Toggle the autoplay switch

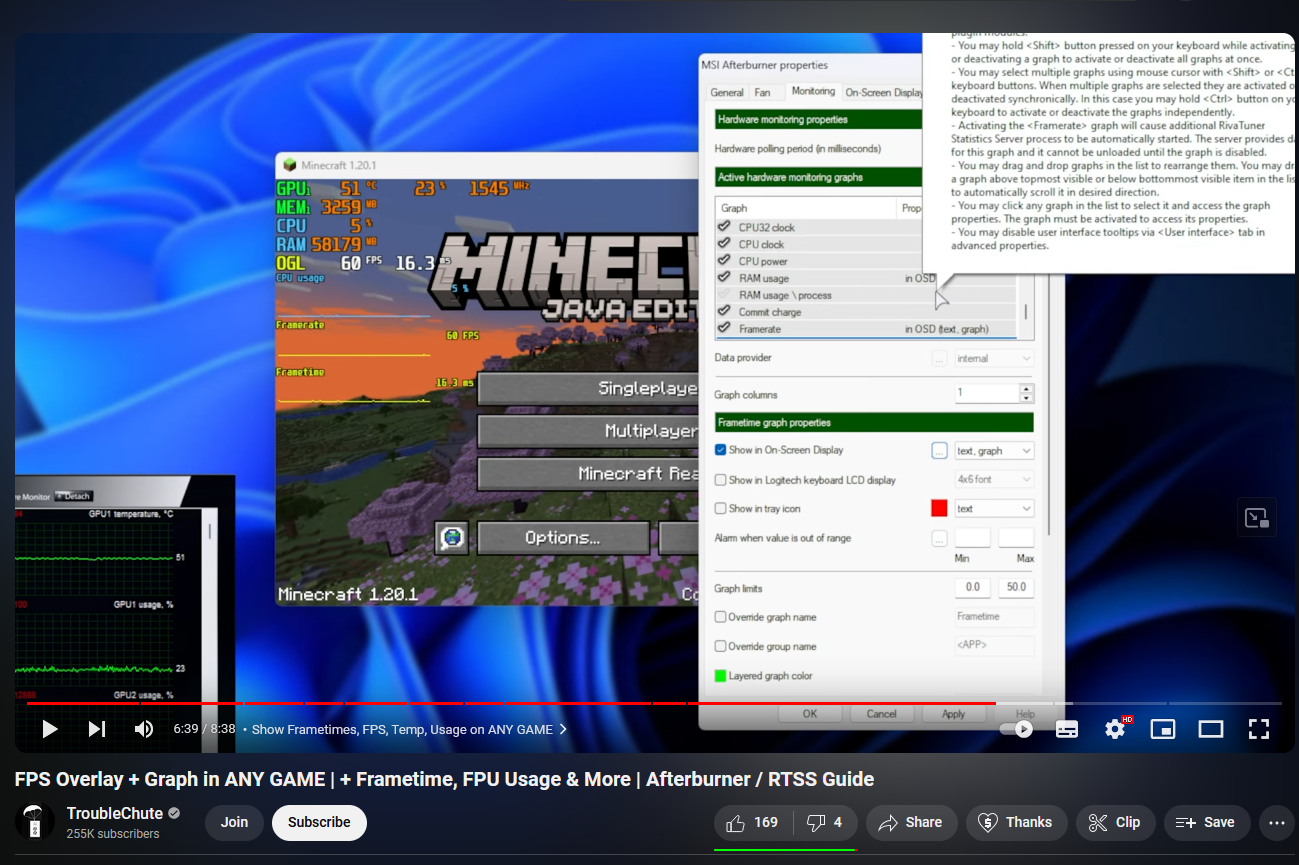coord(1017,729)
